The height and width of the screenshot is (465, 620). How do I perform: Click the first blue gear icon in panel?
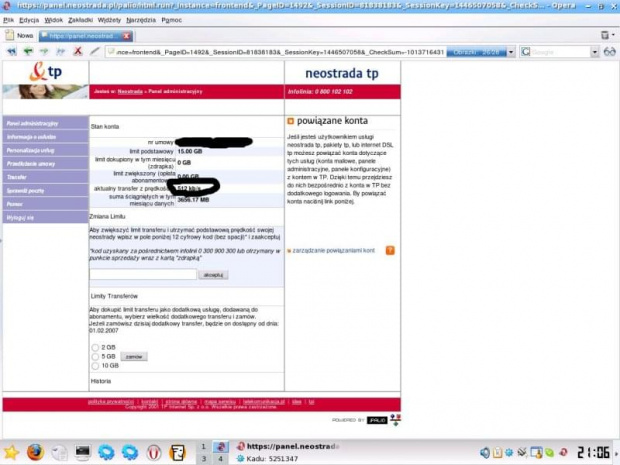tap(106, 452)
